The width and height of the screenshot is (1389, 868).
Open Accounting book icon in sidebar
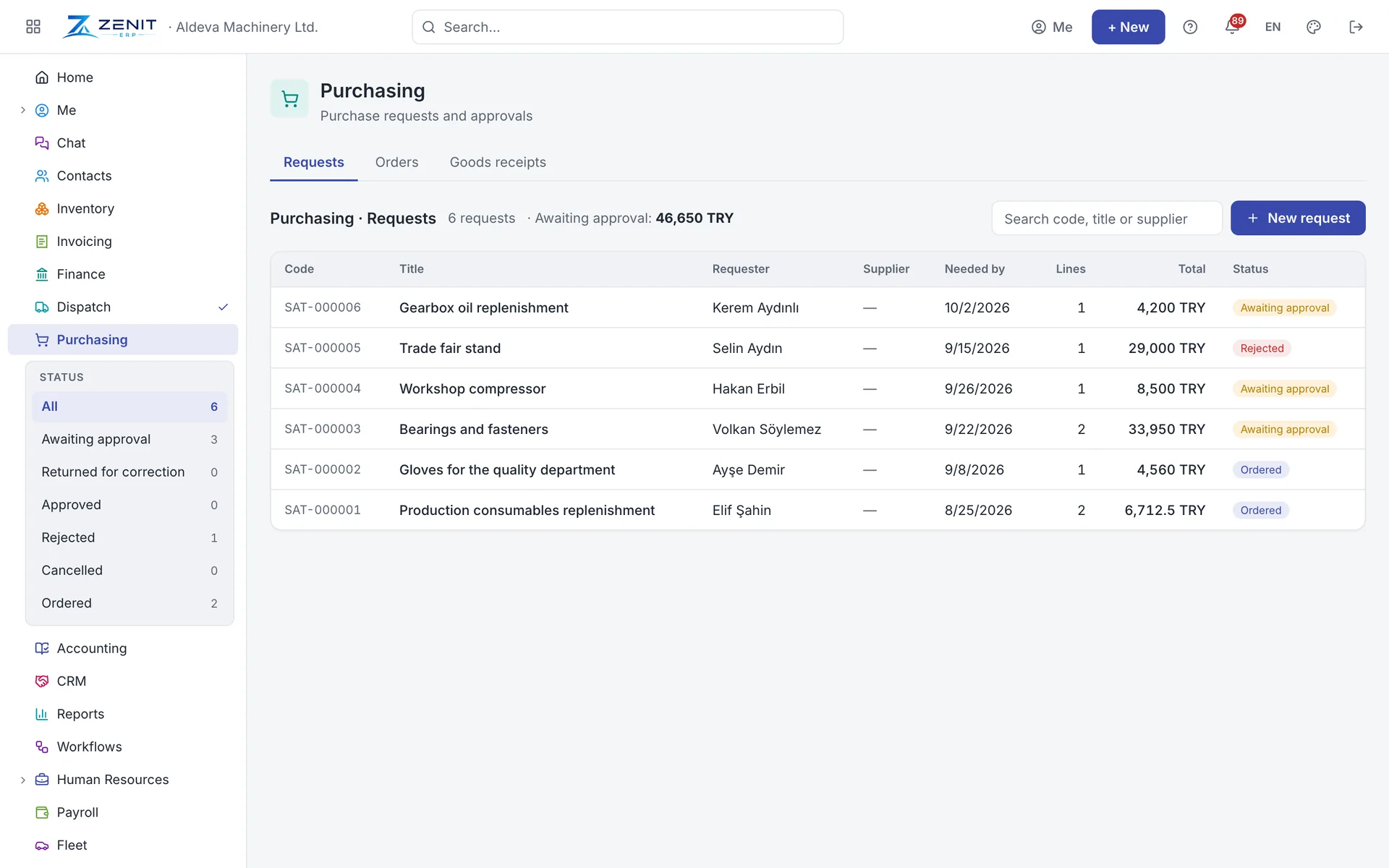[42, 648]
